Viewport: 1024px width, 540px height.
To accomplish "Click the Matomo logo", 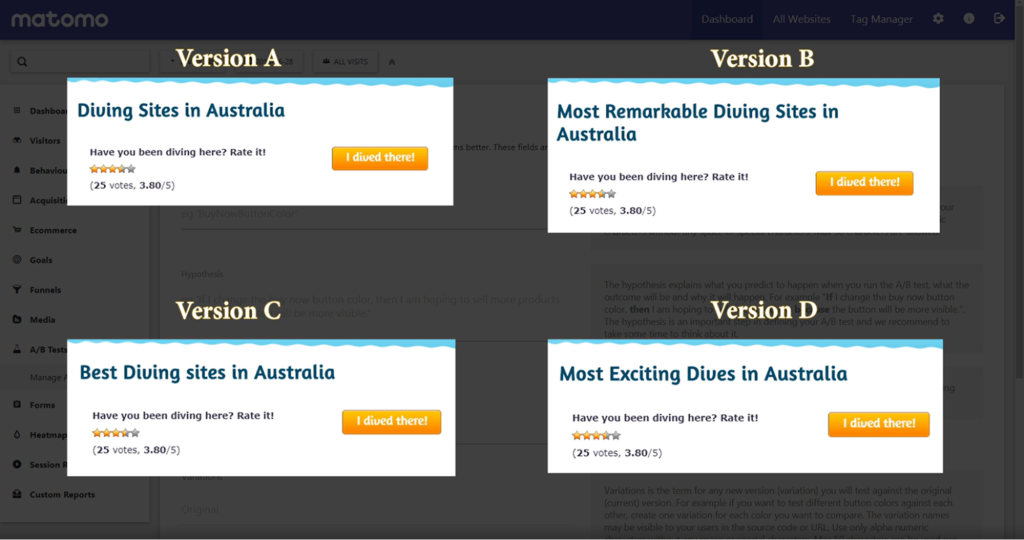I will click(59, 20).
